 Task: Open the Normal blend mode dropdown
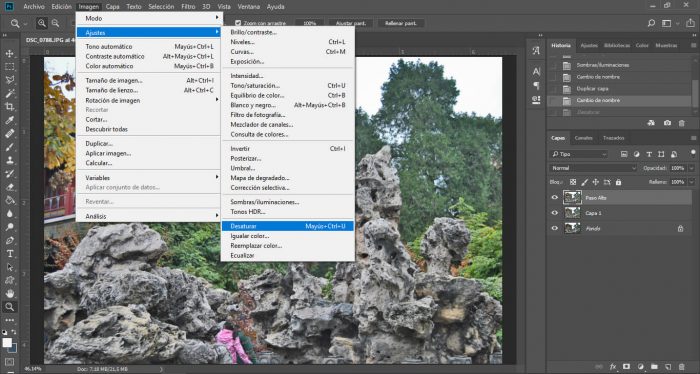click(593, 168)
